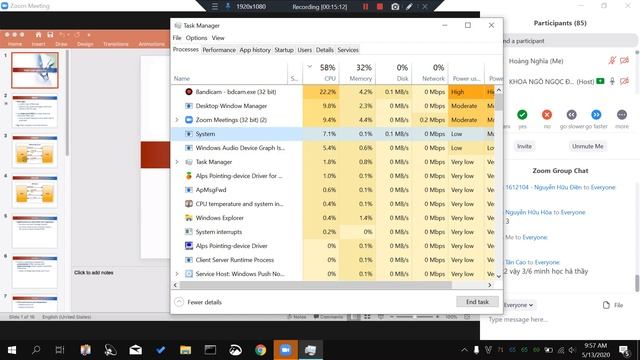Take a screenshot with camera icon

395,7
